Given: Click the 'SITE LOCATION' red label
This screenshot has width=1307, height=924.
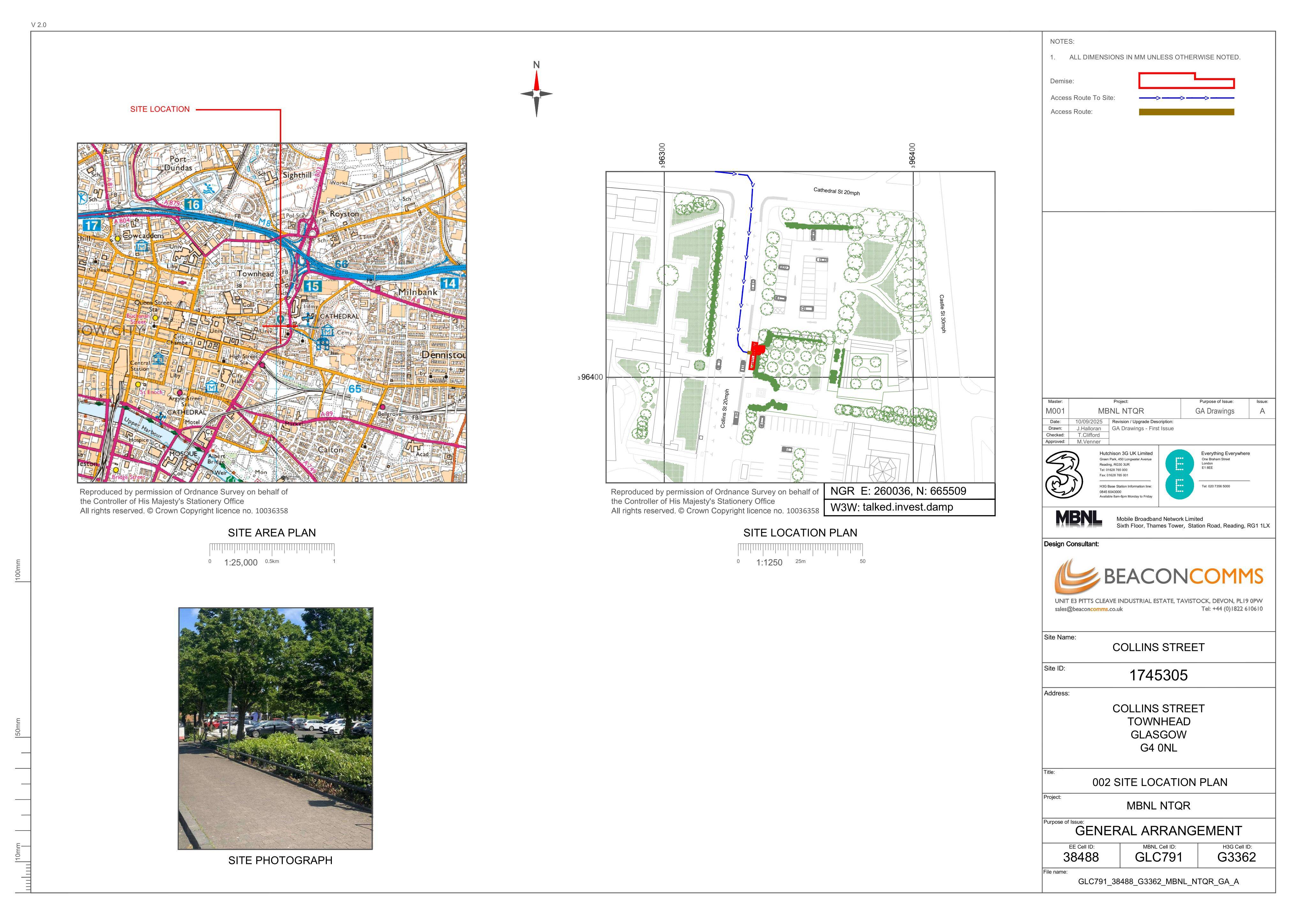Looking at the screenshot, I should coord(160,109).
